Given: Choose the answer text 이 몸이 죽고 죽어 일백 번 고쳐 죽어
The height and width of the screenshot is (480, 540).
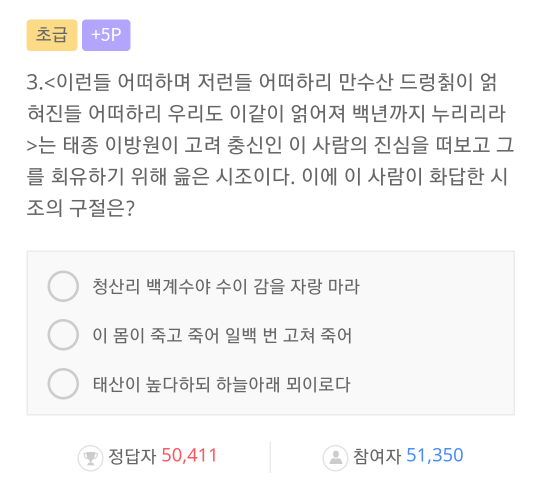Looking at the screenshot, I should click(222, 335).
